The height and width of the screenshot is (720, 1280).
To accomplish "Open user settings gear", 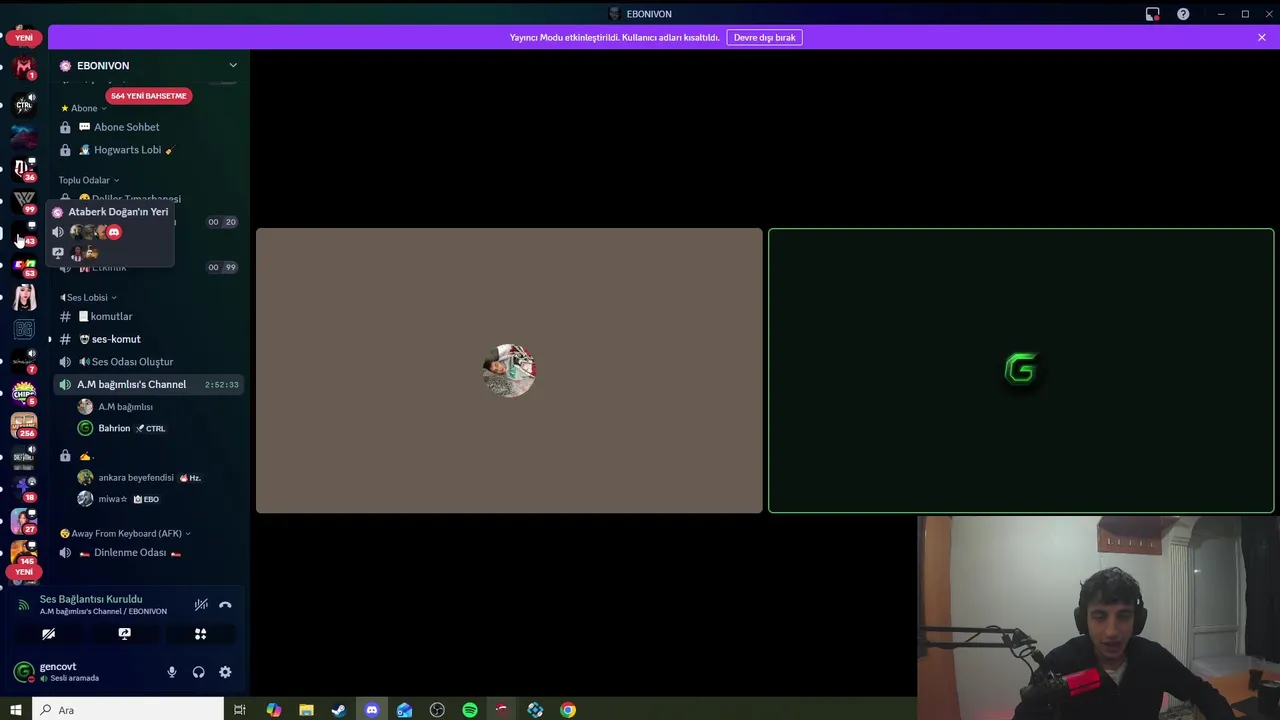I will point(225,672).
